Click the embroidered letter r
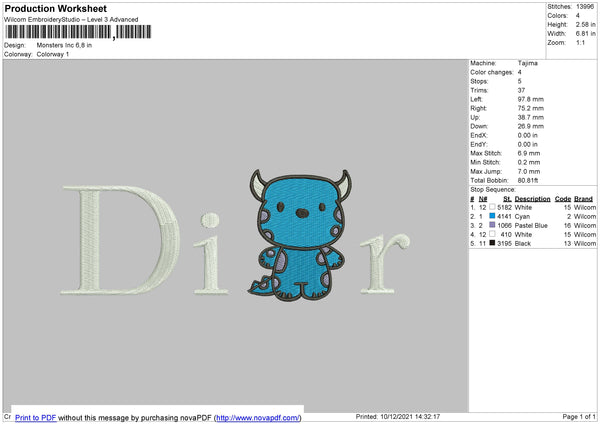 [x=385, y=263]
